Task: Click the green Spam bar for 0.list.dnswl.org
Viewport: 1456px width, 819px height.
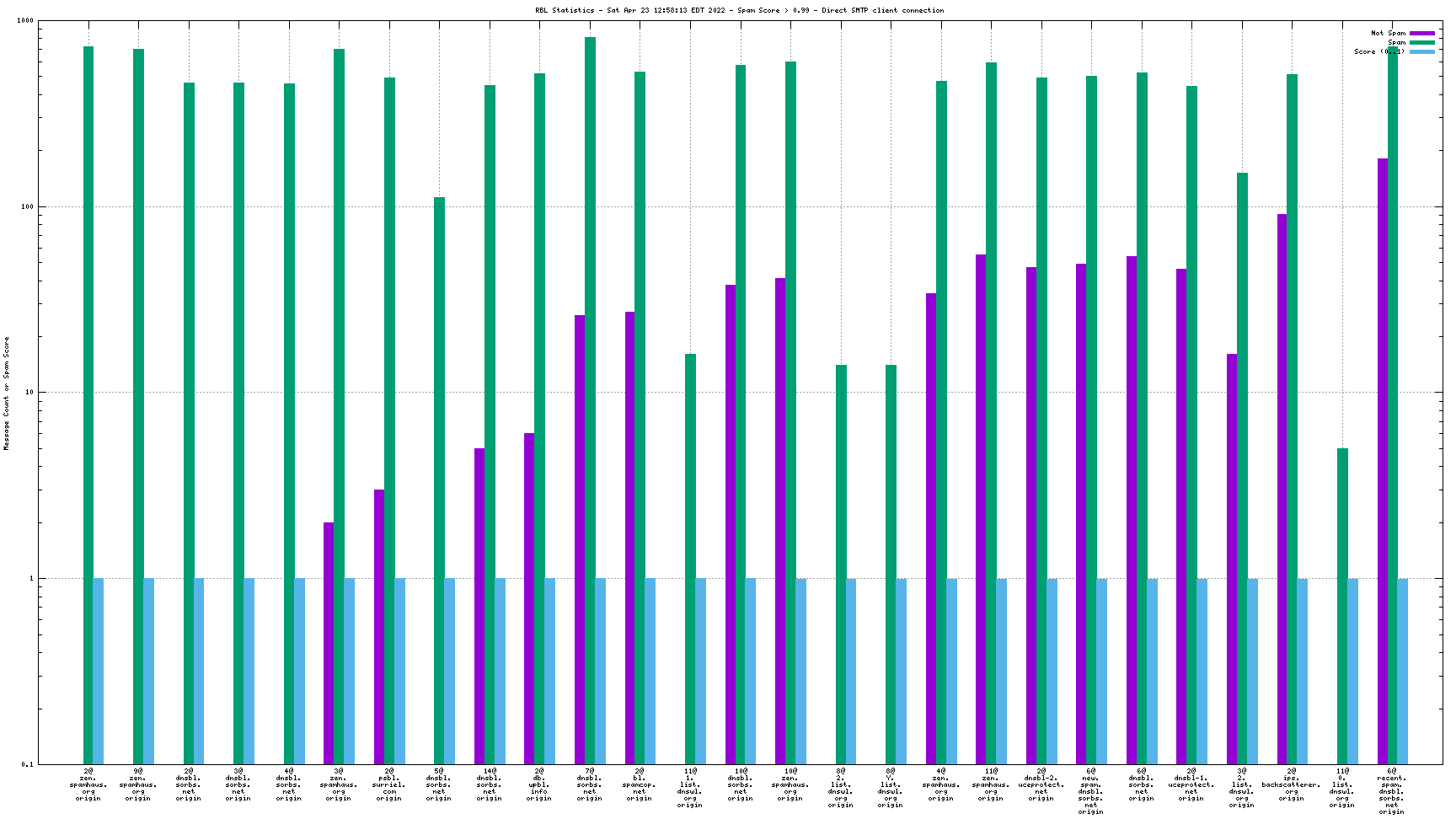Action: pyautogui.click(x=1342, y=607)
